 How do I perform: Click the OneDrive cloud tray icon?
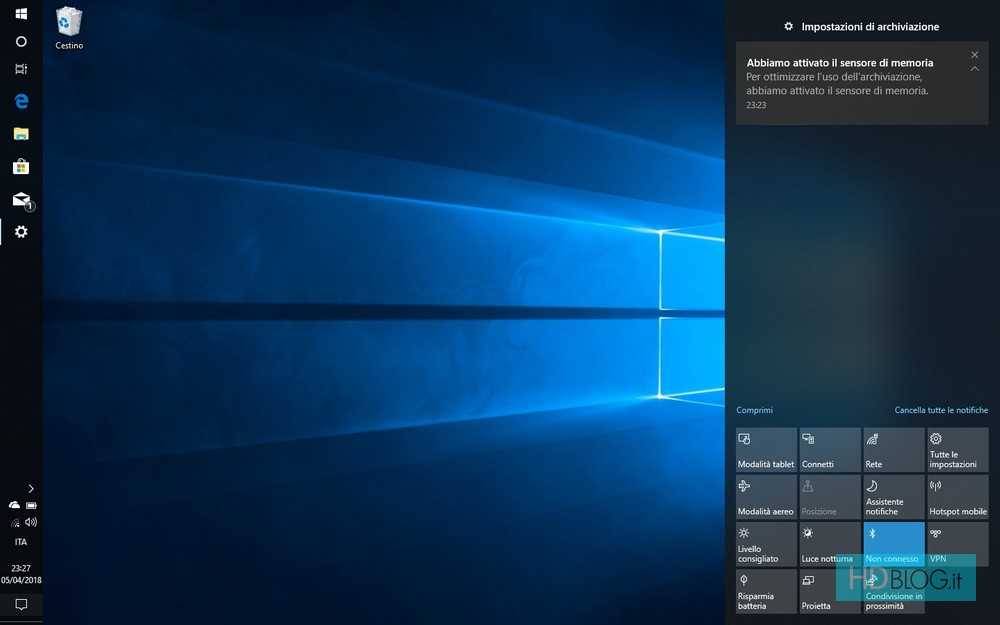[14, 505]
